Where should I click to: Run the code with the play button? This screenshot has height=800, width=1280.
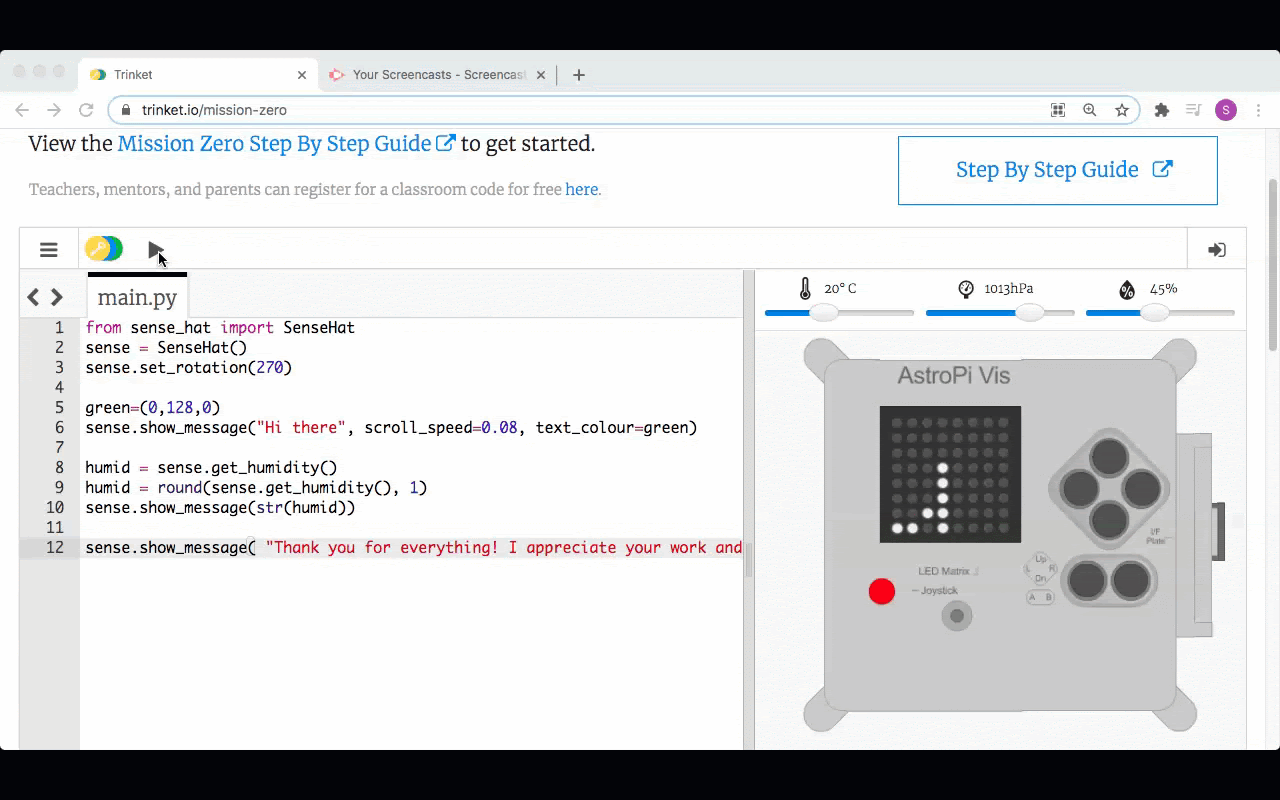click(x=155, y=250)
